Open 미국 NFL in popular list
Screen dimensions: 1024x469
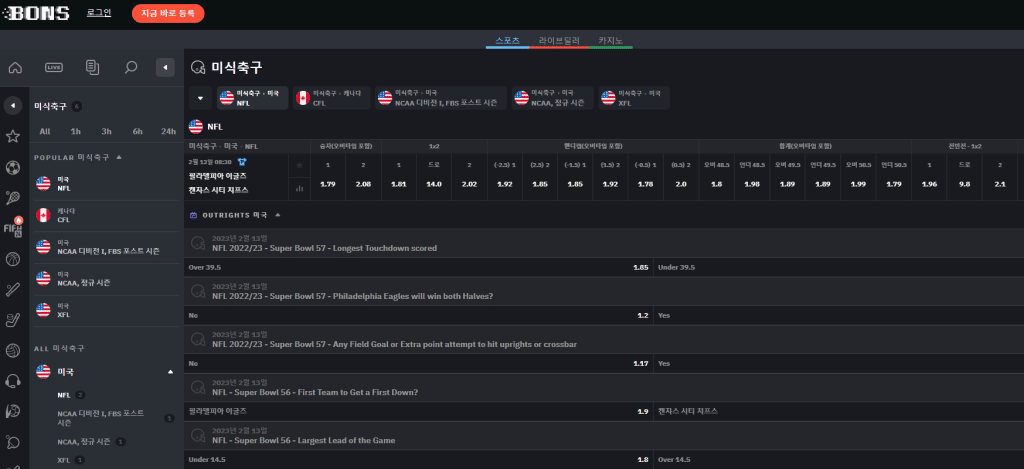(x=104, y=184)
